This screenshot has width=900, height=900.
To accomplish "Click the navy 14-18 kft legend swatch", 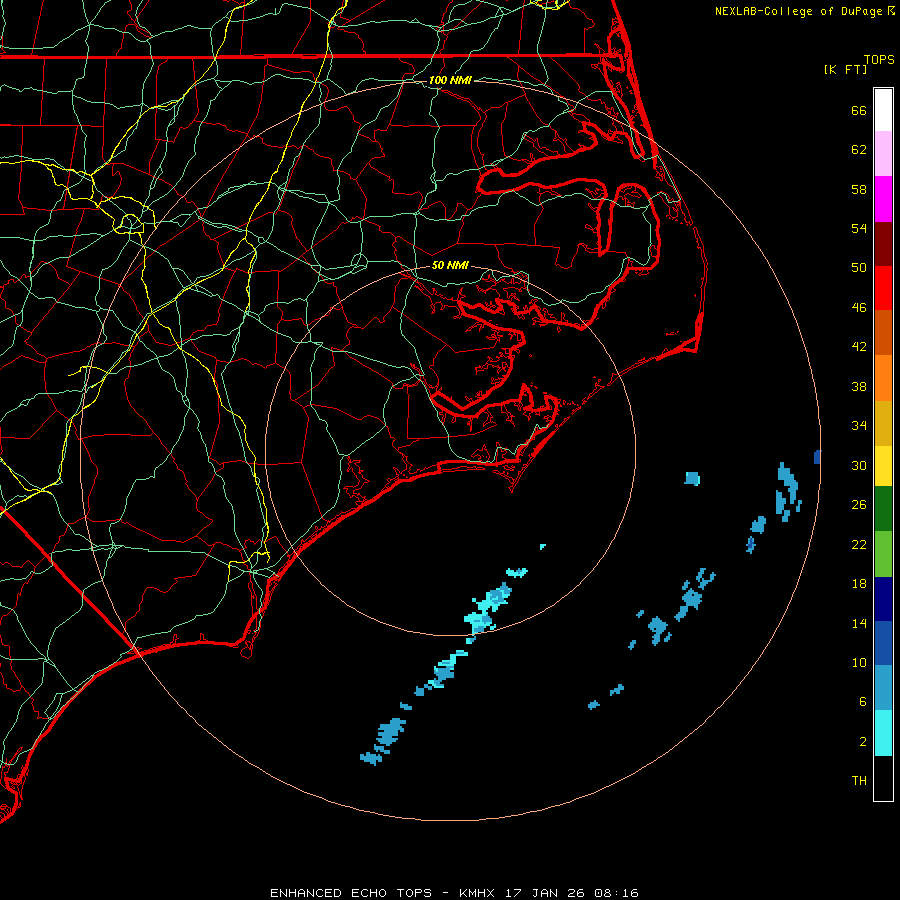I will pyautogui.click(x=883, y=599).
